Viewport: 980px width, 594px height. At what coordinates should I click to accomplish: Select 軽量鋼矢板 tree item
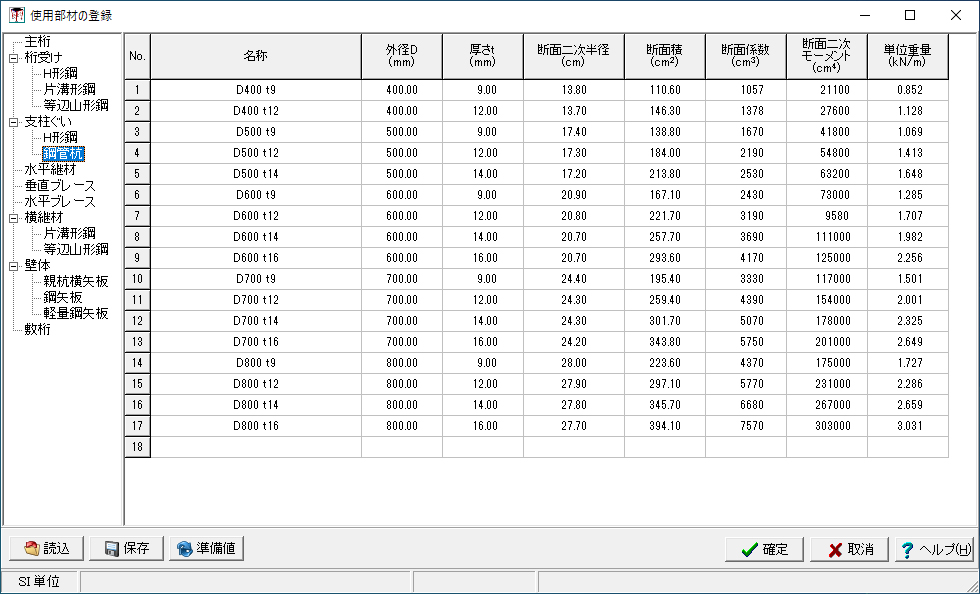(76, 313)
